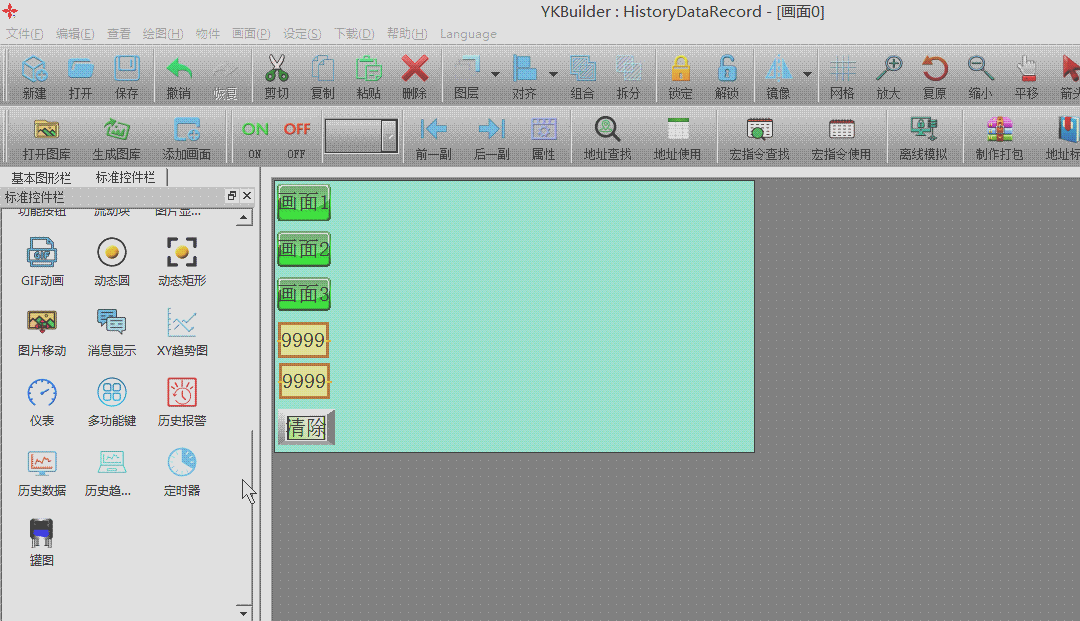1080x621 pixels.
Task: Open the 图层 layer dropdown arrow
Action: point(495,74)
